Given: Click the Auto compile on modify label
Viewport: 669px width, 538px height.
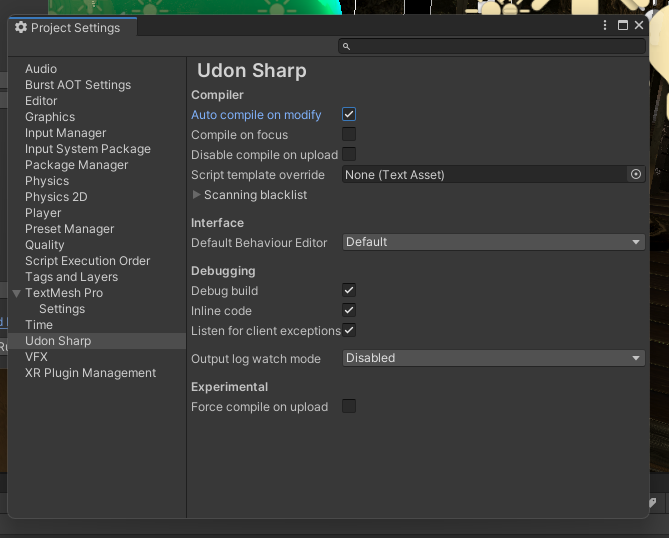Looking at the screenshot, I should tap(256, 115).
